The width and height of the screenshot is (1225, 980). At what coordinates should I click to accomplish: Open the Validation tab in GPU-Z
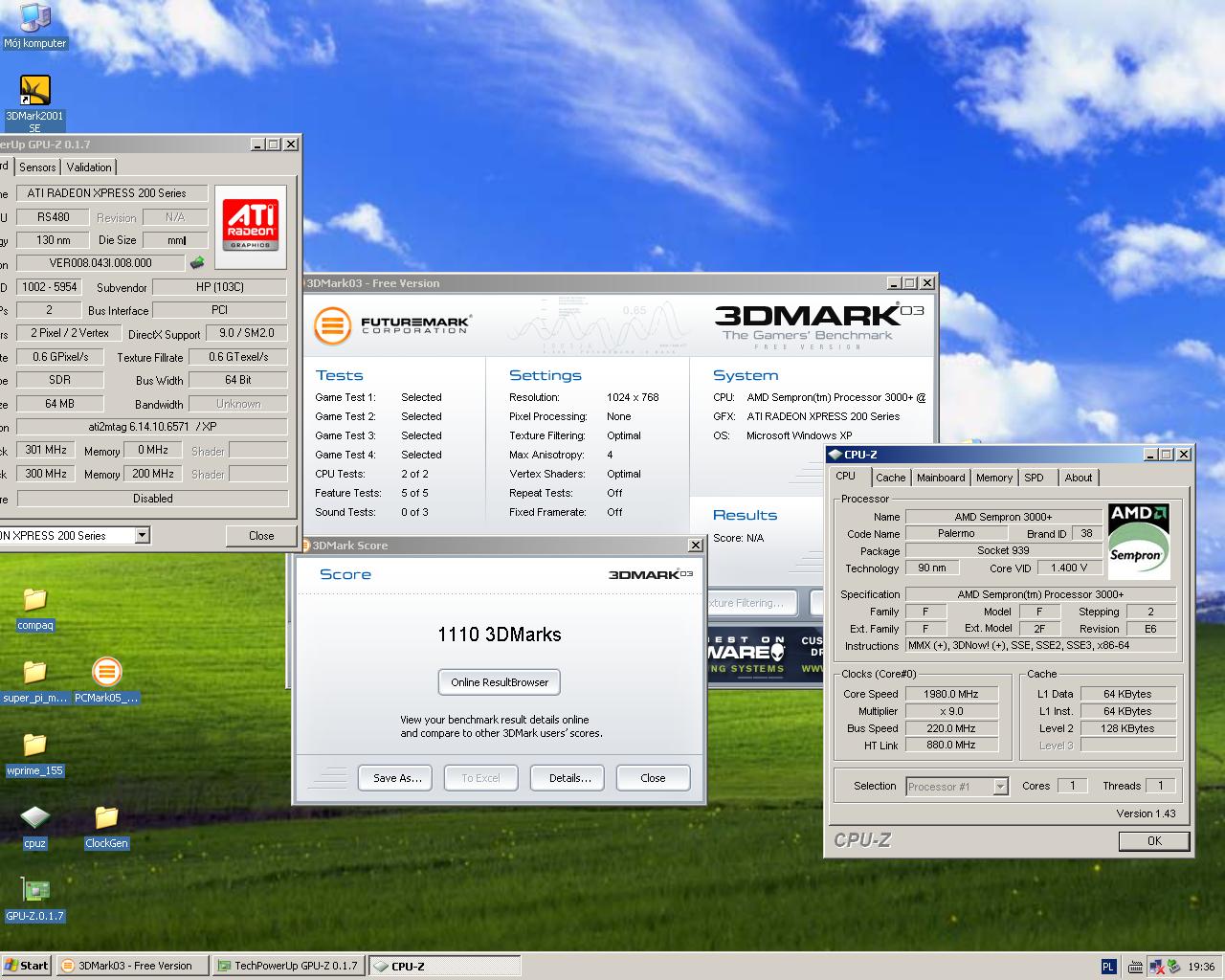(x=89, y=167)
